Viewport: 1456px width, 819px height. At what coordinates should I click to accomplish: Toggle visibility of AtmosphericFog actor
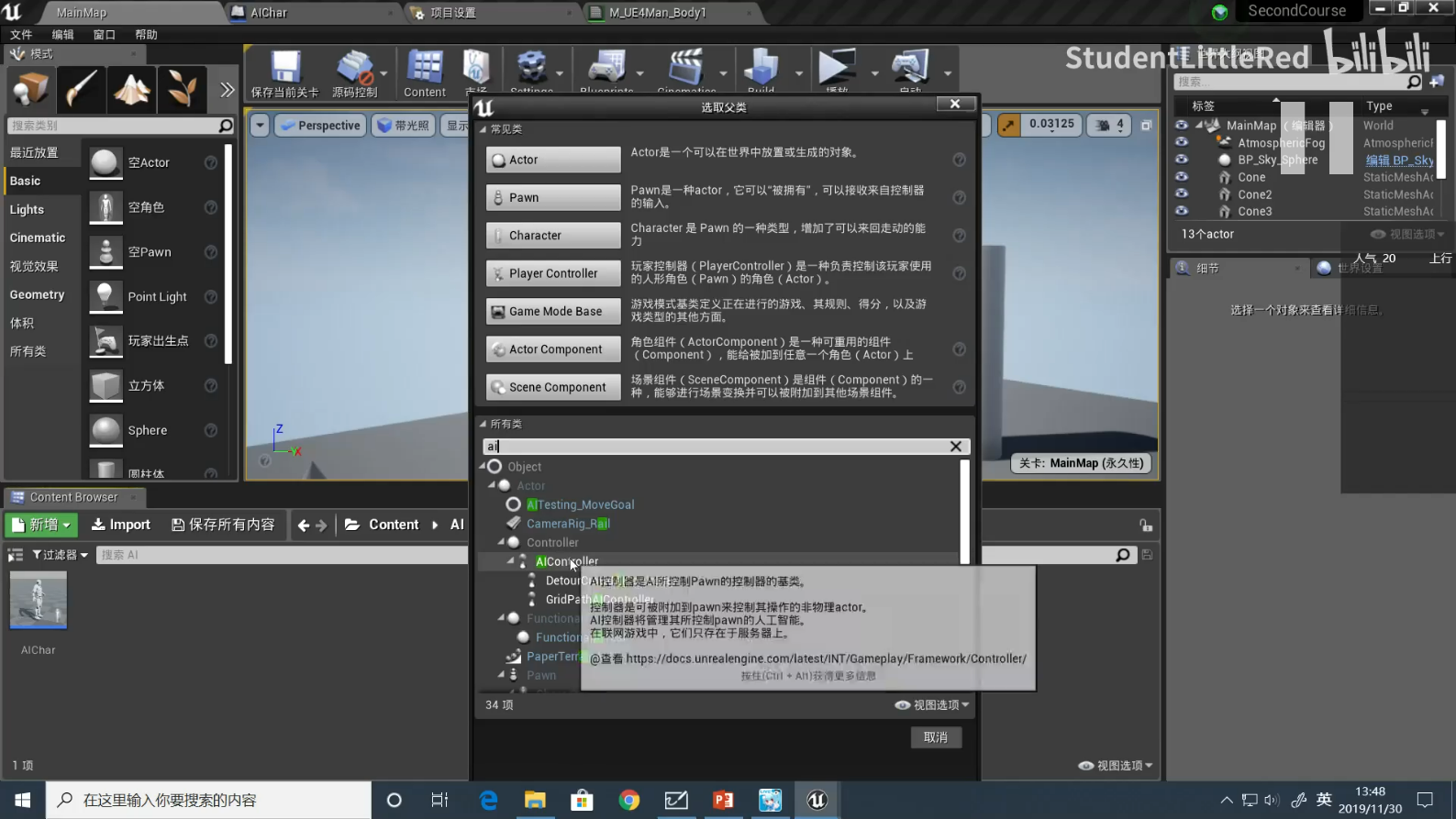[x=1182, y=142]
